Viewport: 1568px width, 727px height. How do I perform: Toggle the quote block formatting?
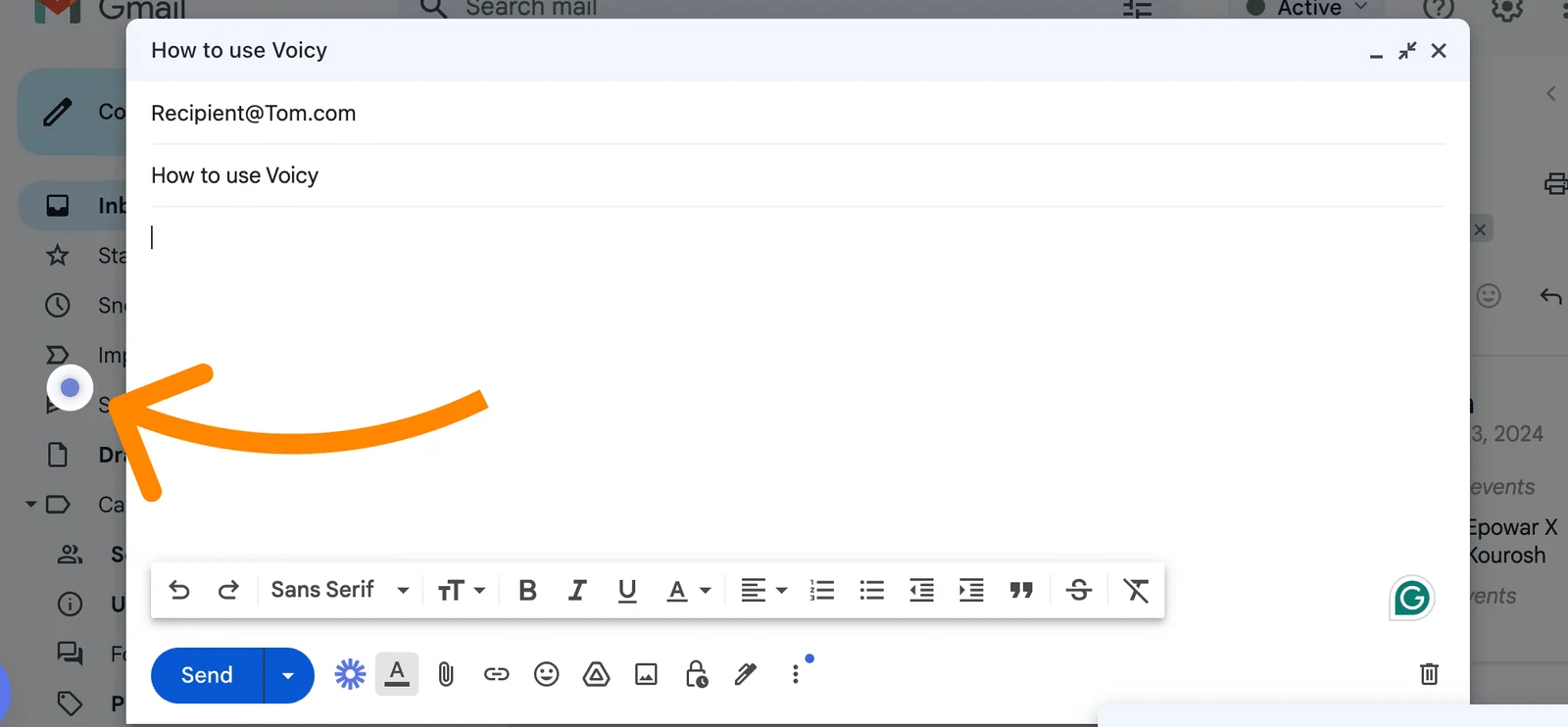[x=1021, y=590]
